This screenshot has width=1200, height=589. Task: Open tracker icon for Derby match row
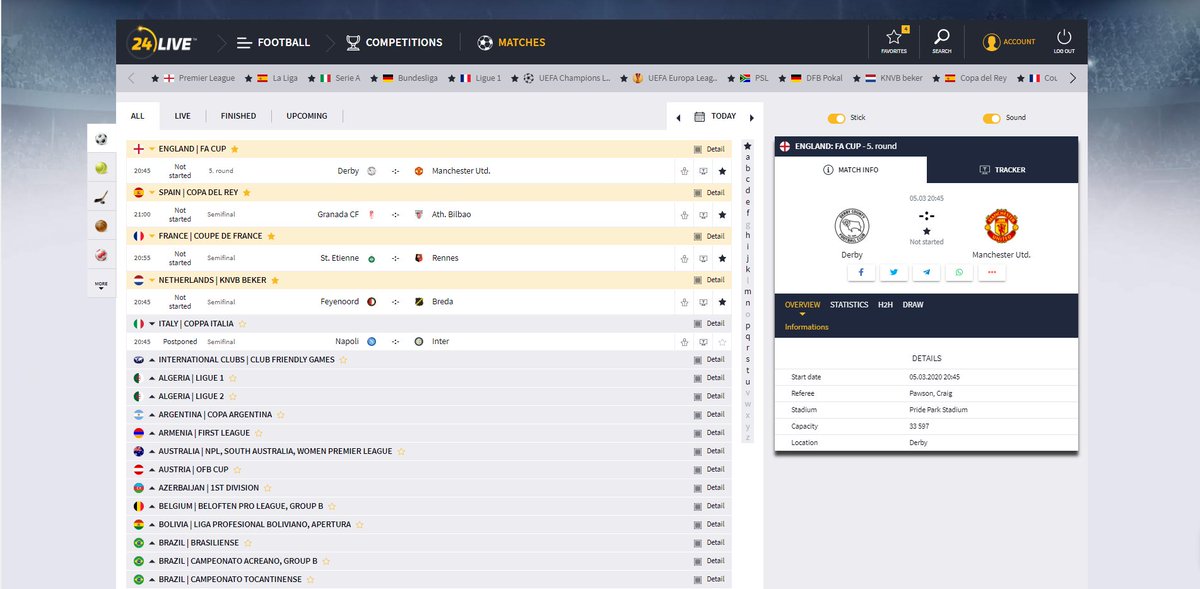click(703, 171)
